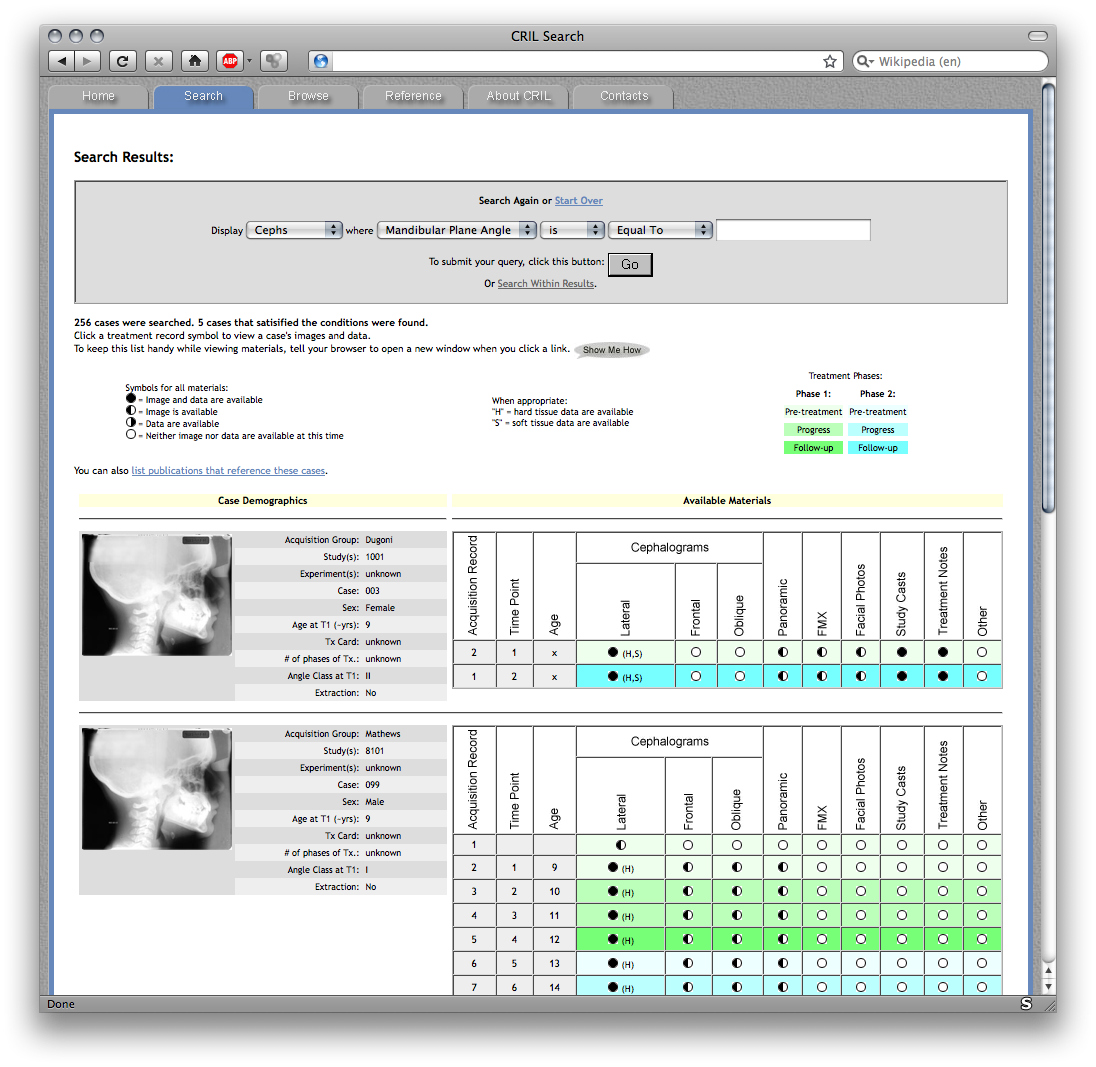Click the red ABP Adblock icon
This screenshot has width=1096, height=1067.
pos(231,61)
